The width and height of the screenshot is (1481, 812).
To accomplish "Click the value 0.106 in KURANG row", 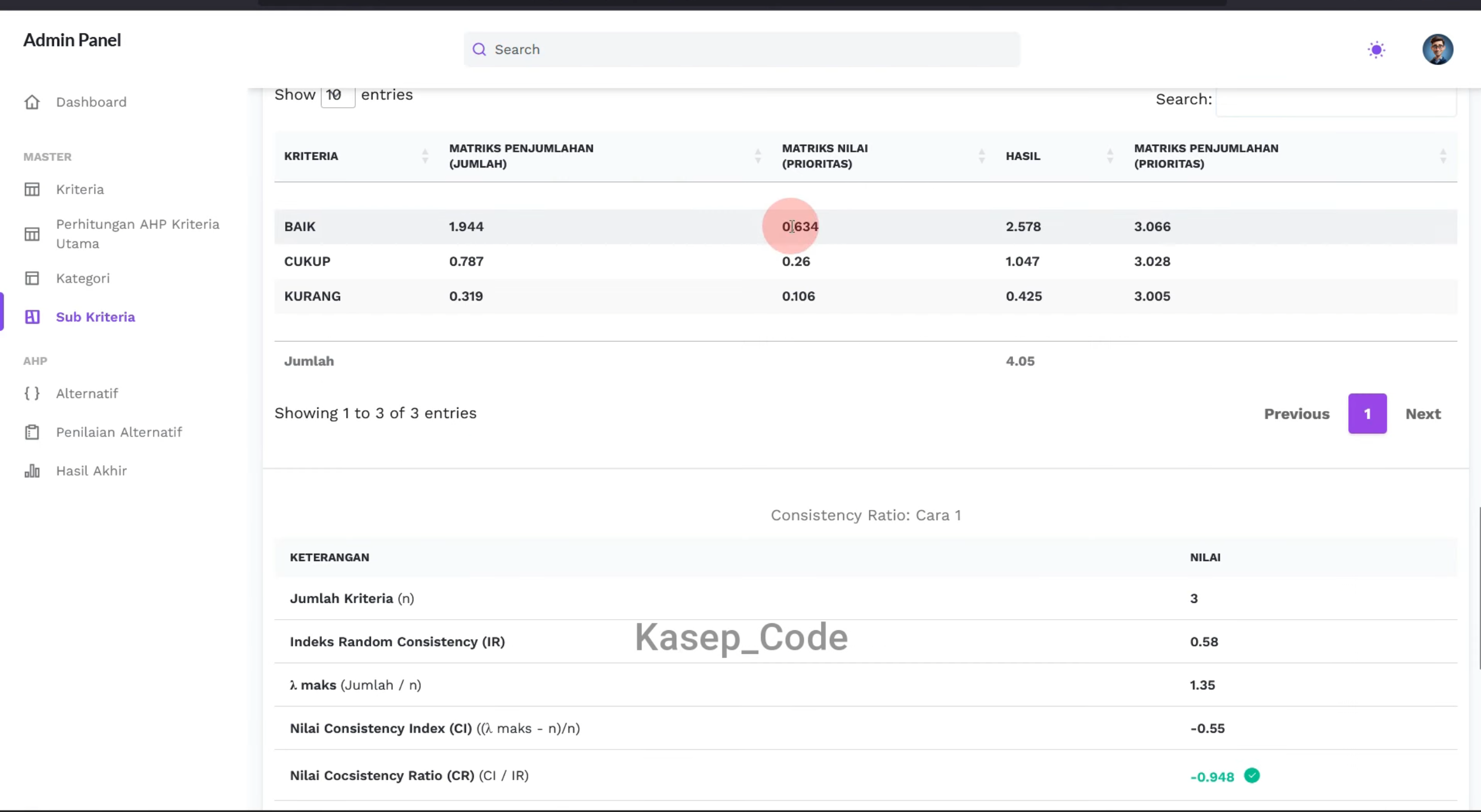I will (x=798, y=296).
